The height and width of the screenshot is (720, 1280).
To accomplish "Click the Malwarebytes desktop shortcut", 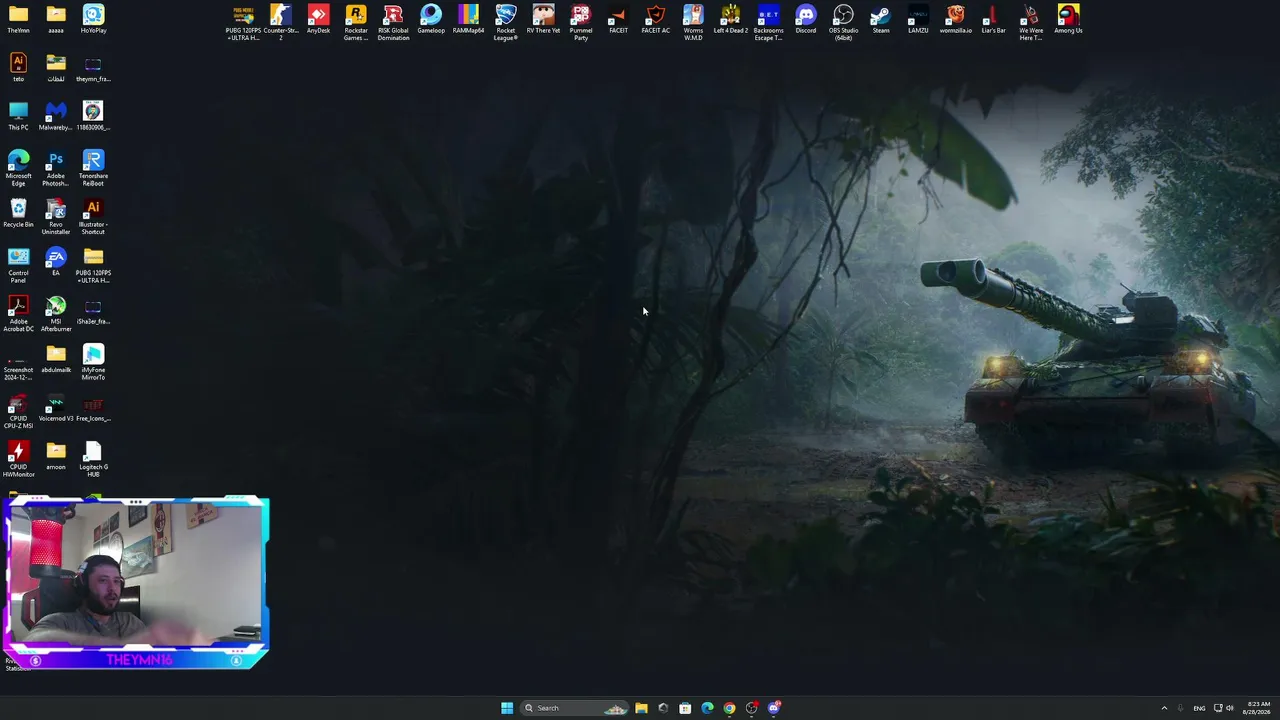I will (56, 116).
